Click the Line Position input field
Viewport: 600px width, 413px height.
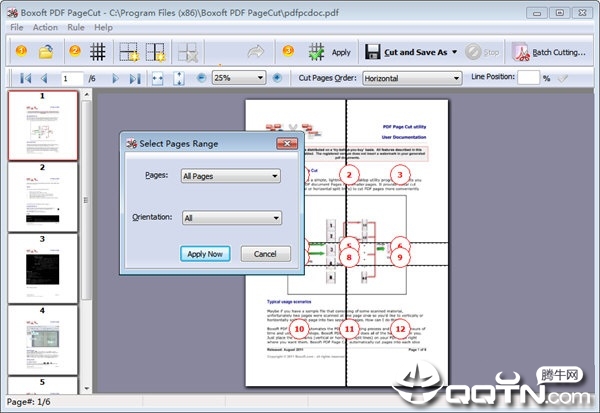point(528,78)
